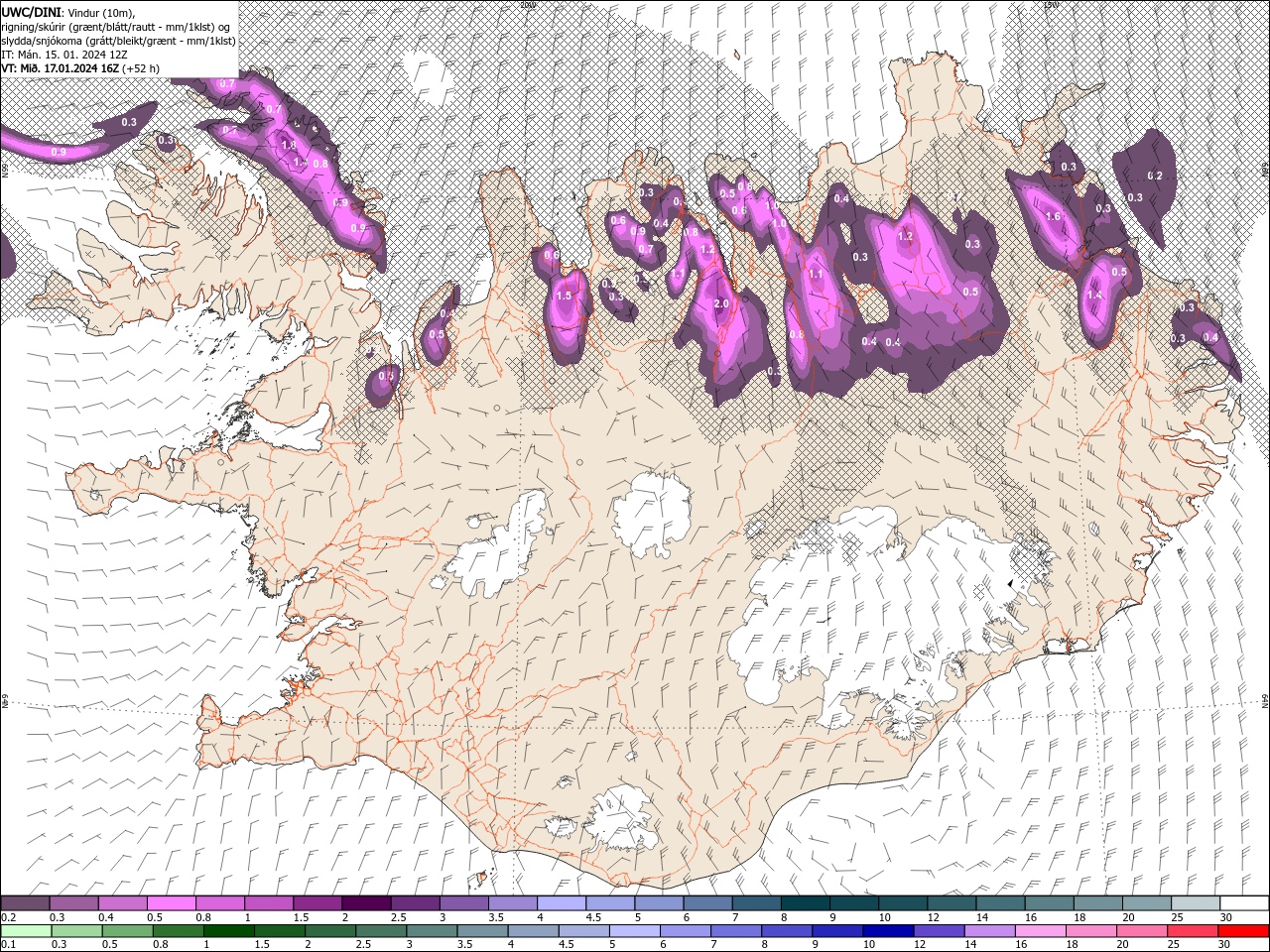Click the '64N' latitude label at the right edge
The height and width of the screenshot is (952, 1270).
(1264, 702)
